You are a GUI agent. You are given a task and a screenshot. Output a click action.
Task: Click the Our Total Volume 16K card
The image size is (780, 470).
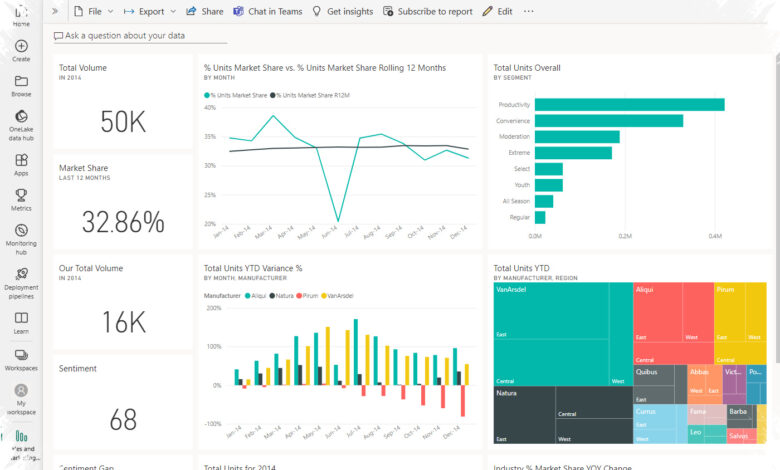123,302
